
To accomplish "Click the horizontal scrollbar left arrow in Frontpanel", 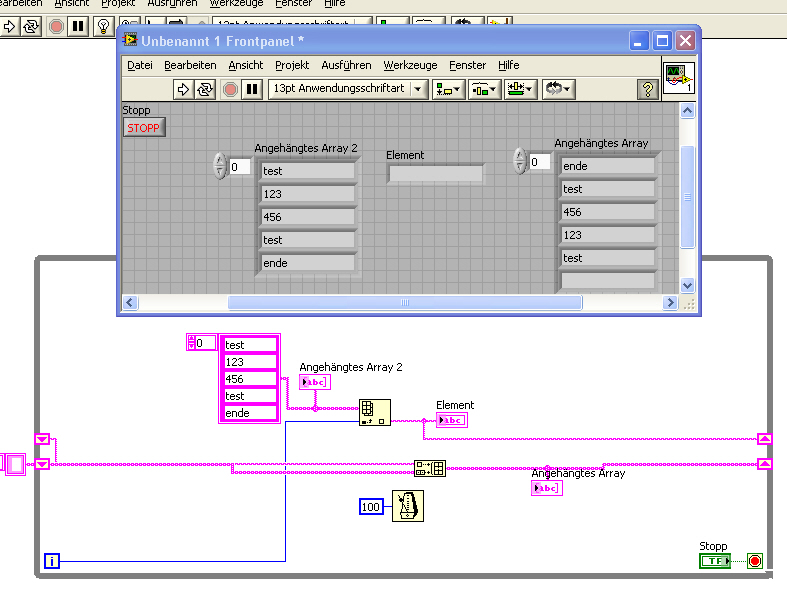I will point(130,302).
